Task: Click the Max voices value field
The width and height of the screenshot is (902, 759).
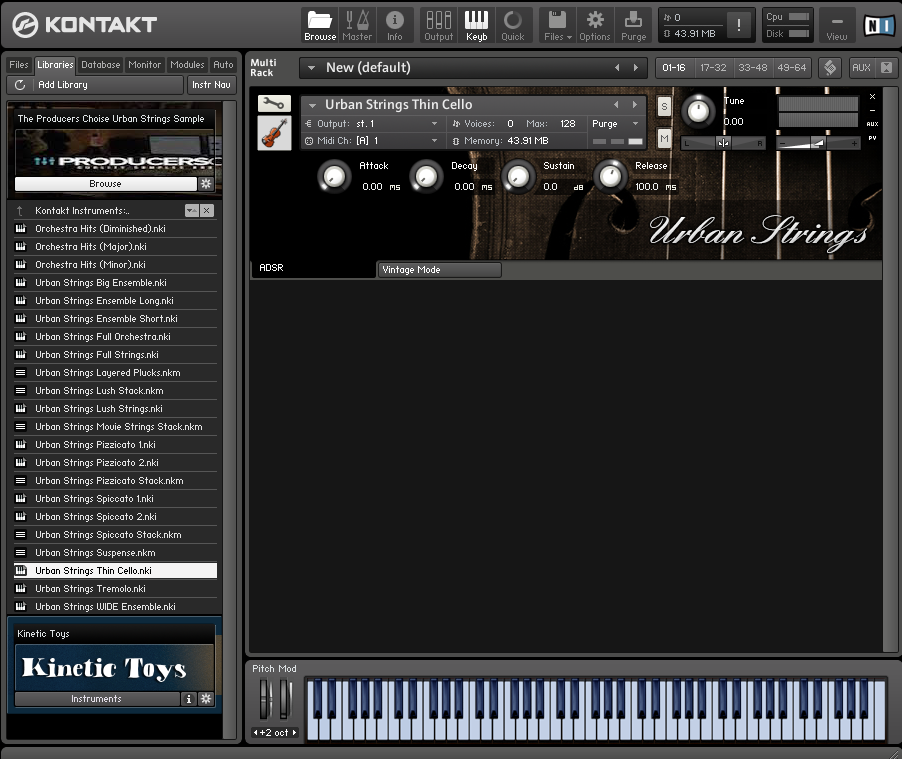Action: pyautogui.click(x=568, y=124)
